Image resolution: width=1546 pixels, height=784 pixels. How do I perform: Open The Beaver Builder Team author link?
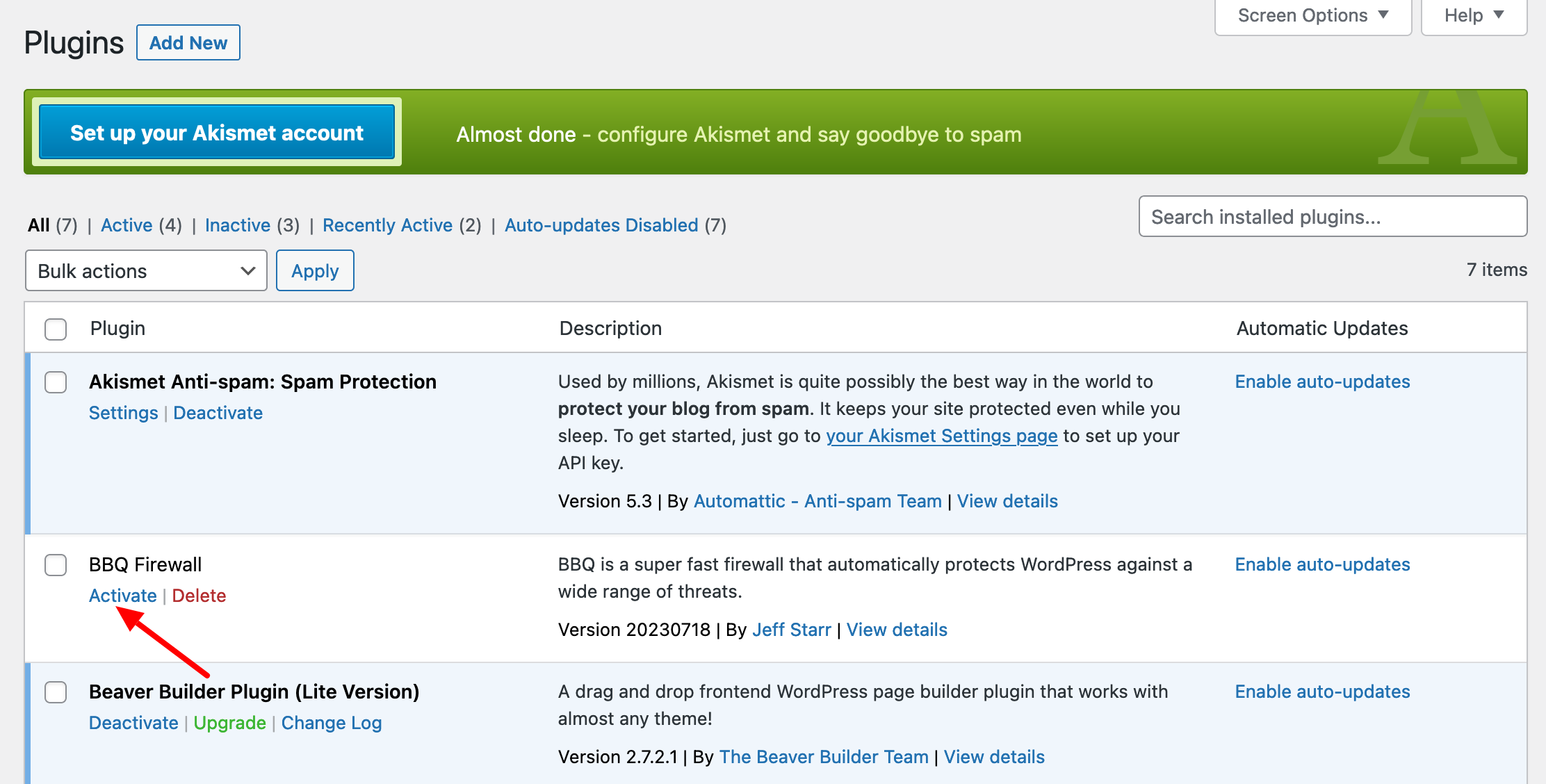(x=824, y=757)
